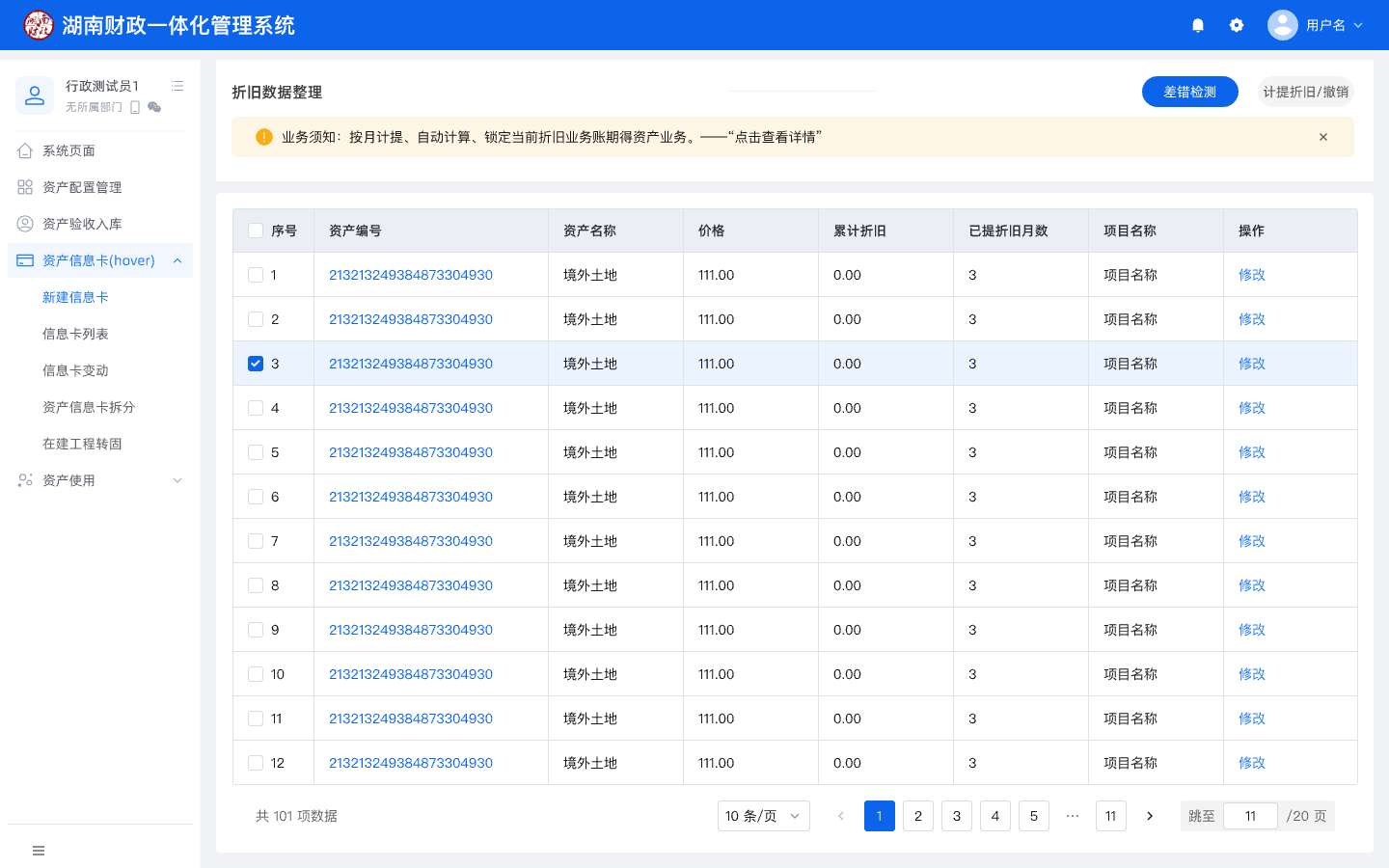This screenshot has width=1389, height=868.
Task: Toggle the select-all checkbox in table header
Action: pos(256,231)
